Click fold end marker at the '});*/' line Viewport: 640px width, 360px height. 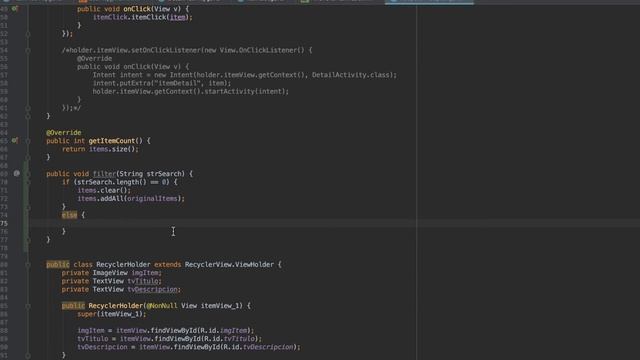click(x=28, y=108)
